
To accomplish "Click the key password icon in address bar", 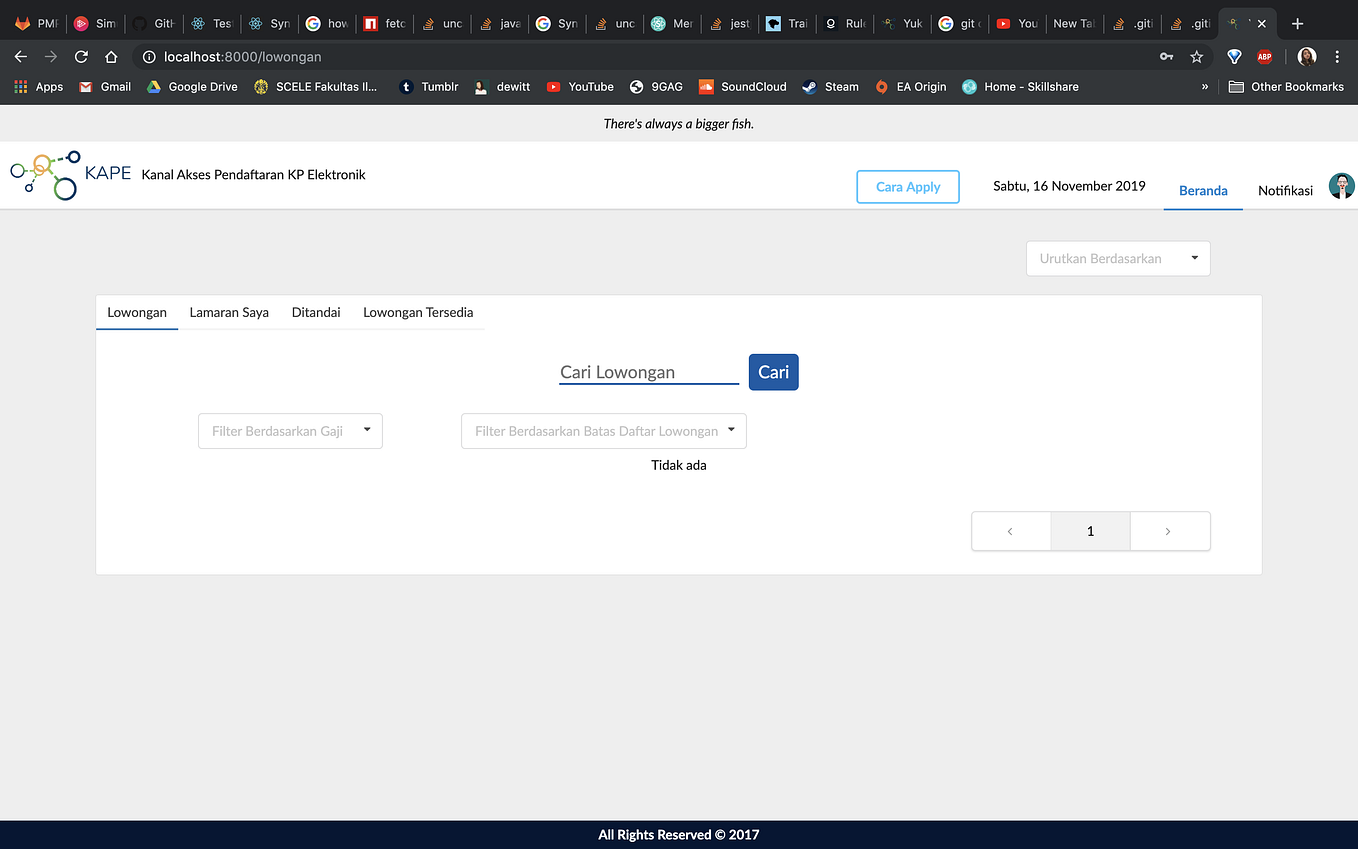I will pos(1166,57).
